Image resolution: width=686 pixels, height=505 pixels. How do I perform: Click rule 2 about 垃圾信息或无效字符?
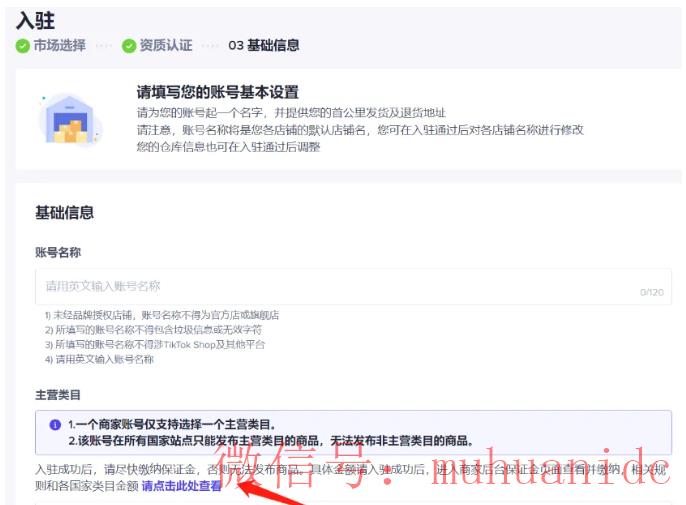pos(153,330)
